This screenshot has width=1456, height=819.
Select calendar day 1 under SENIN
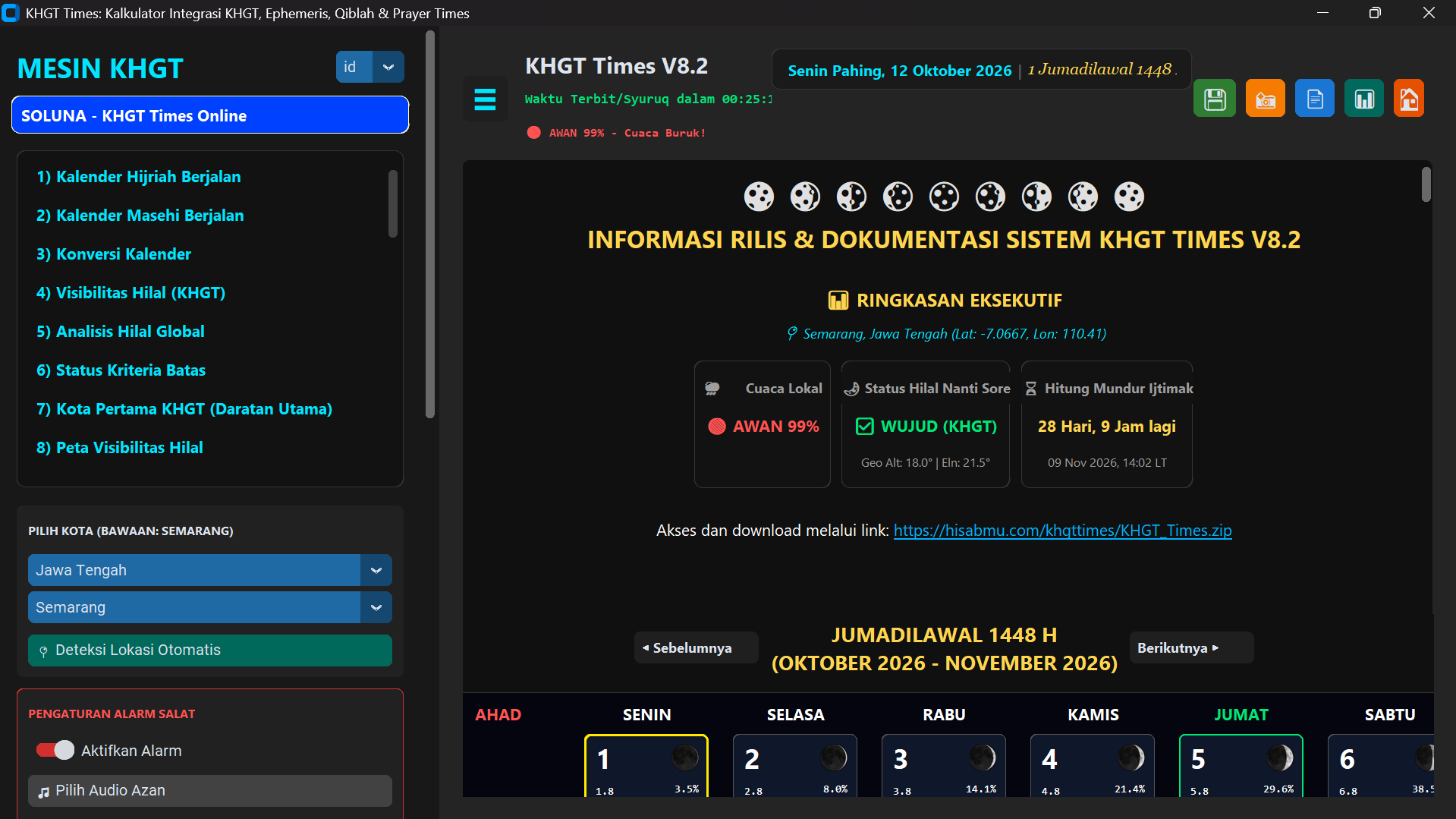pyautogui.click(x=646, y=765)
